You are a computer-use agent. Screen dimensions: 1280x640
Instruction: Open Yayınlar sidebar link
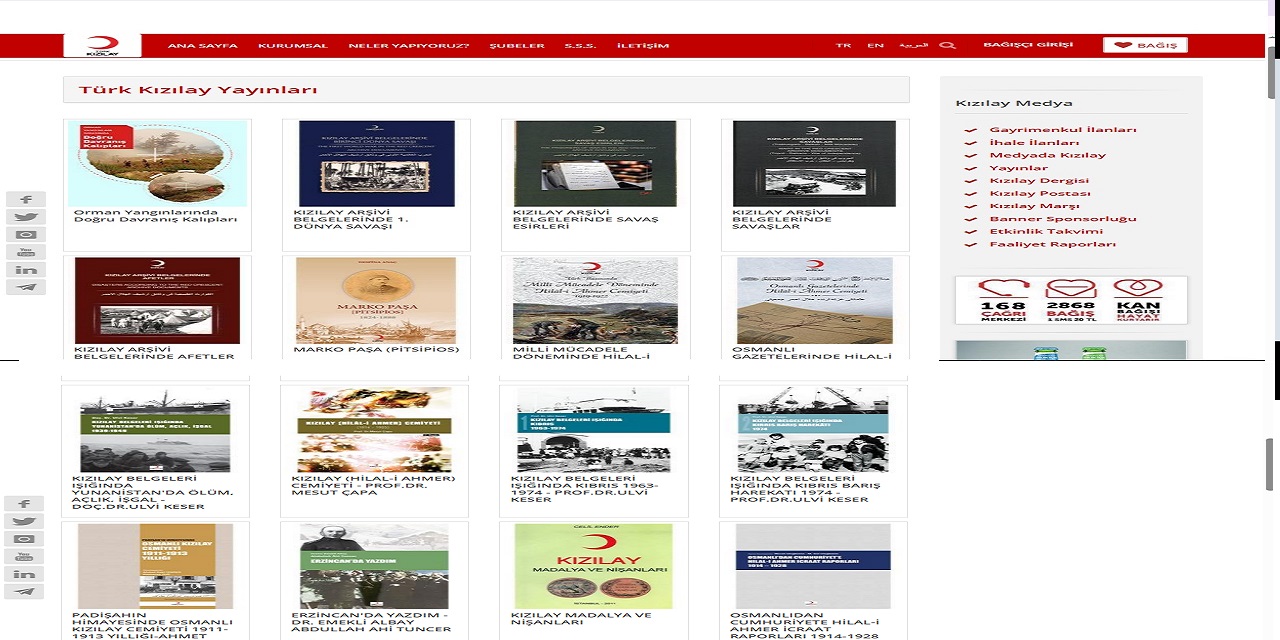coord(1019,168)
